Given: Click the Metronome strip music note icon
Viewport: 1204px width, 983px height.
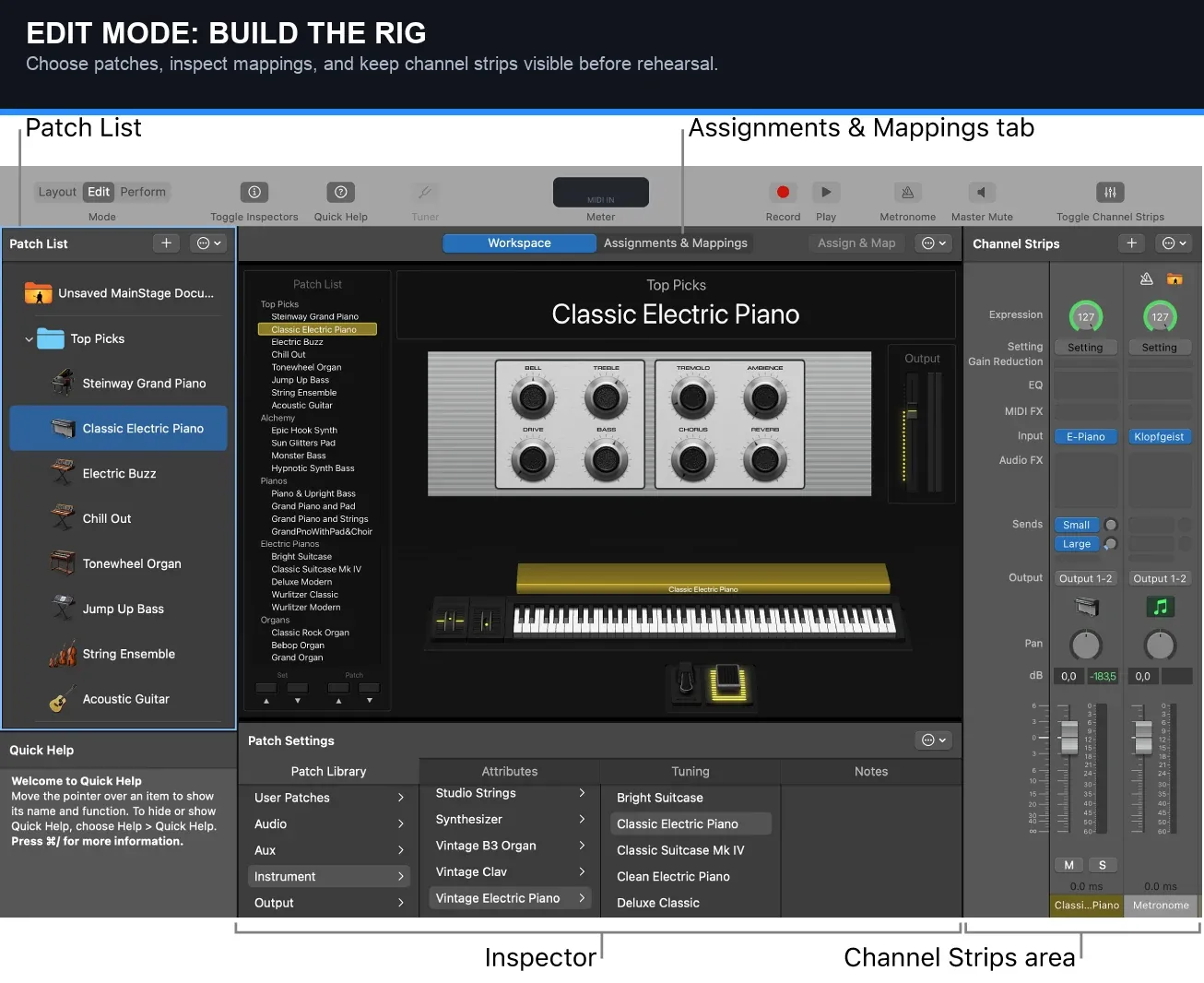Looking at the screenshot, I should (1160, 607).
